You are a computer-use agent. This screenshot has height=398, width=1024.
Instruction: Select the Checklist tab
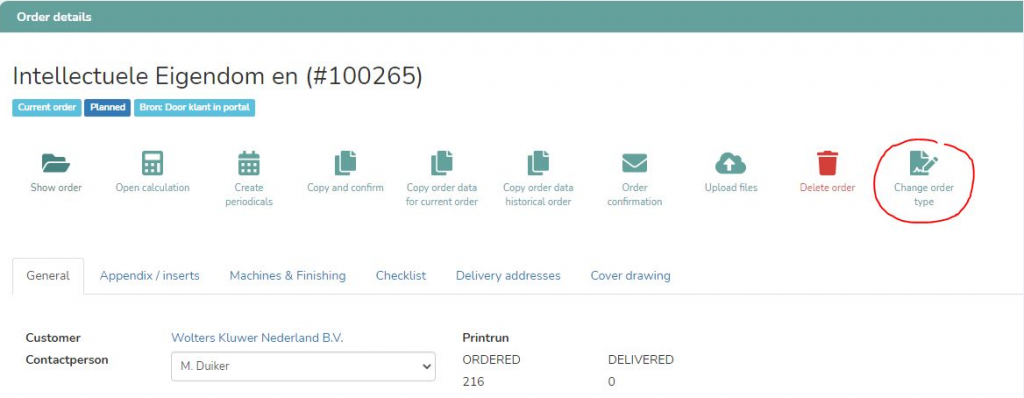tap(401, 276)
